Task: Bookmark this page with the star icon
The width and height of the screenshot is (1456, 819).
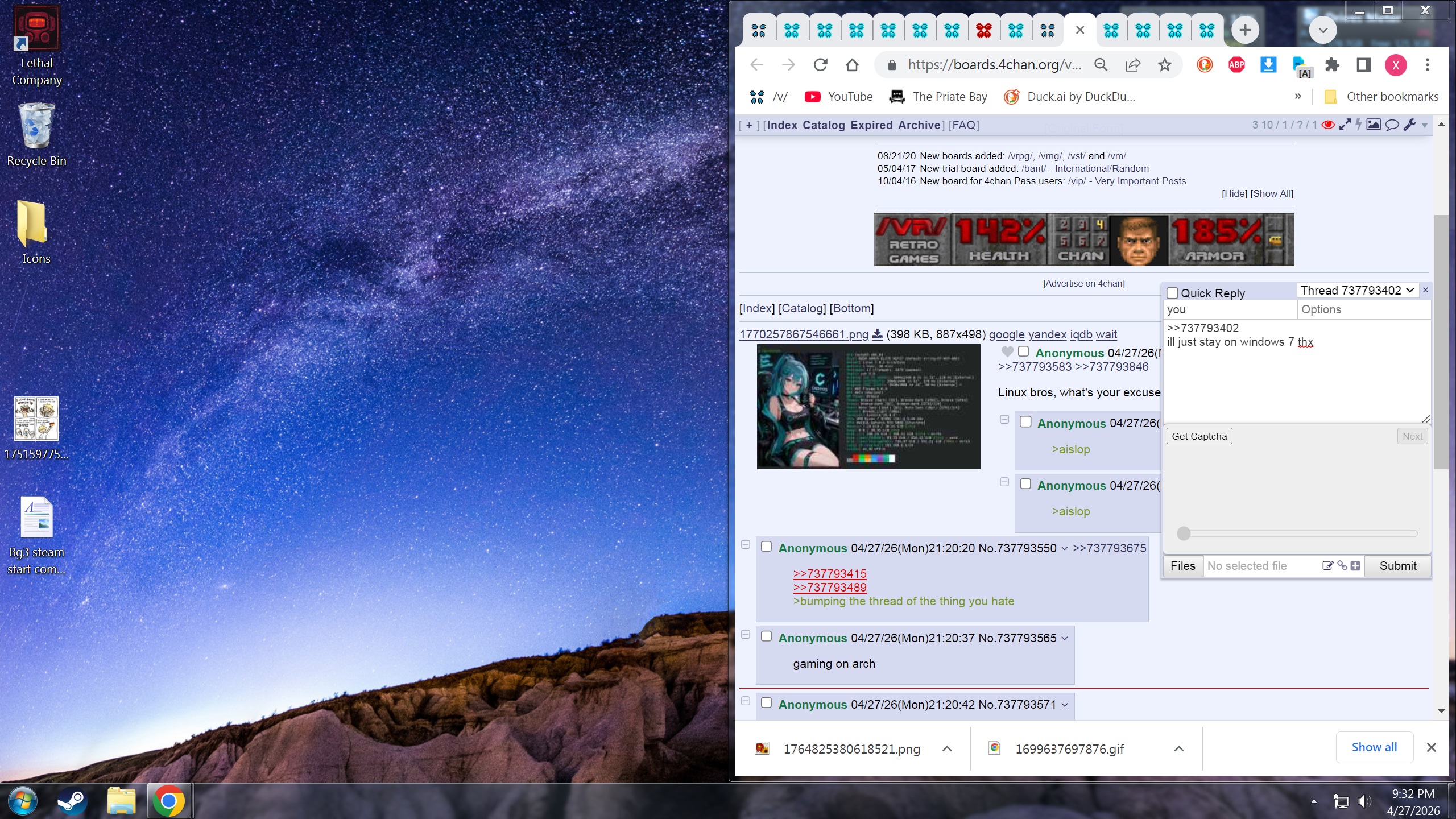Action: 1164,65
